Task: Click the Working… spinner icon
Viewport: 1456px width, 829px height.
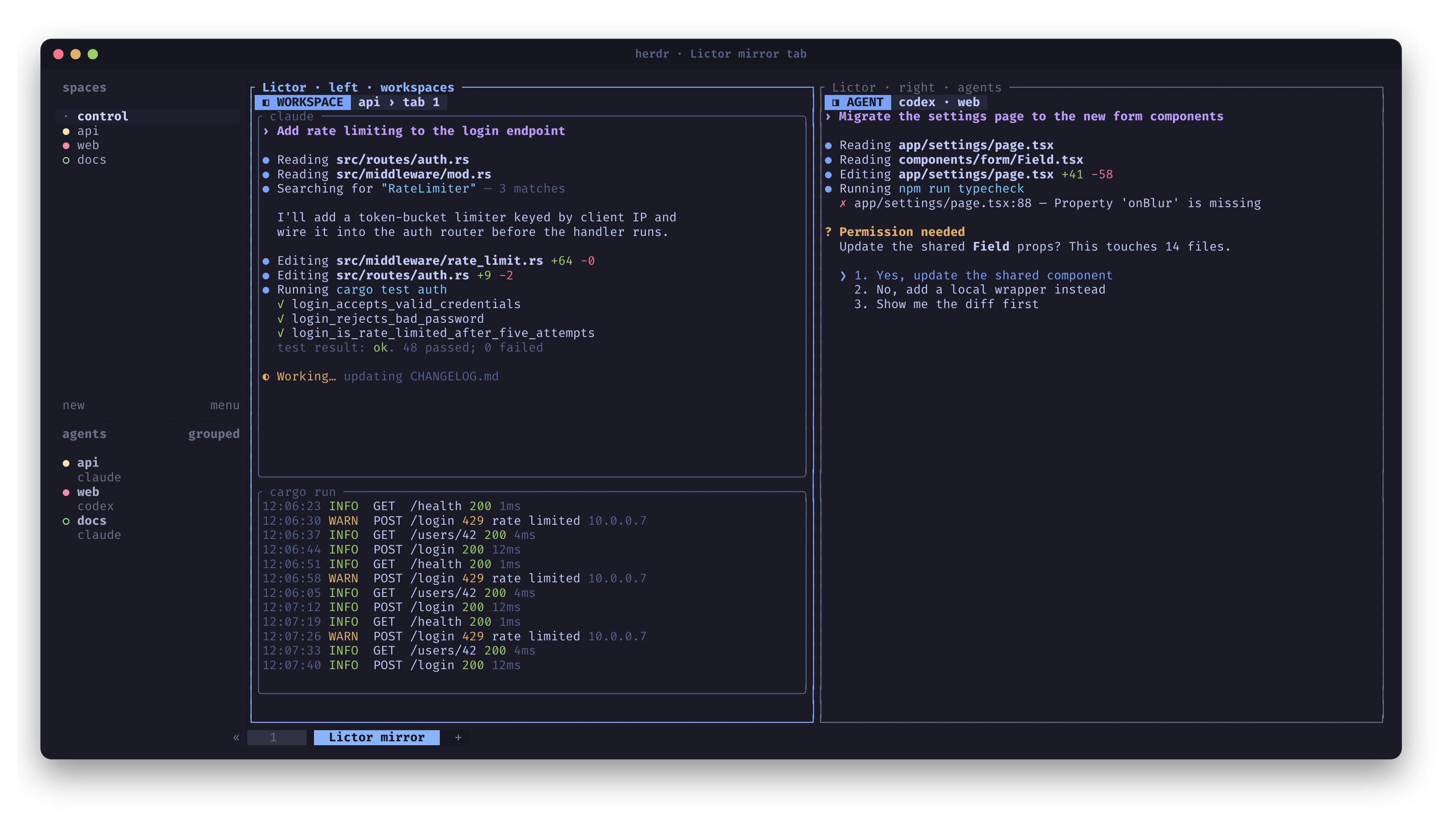Action: point(266,377)
